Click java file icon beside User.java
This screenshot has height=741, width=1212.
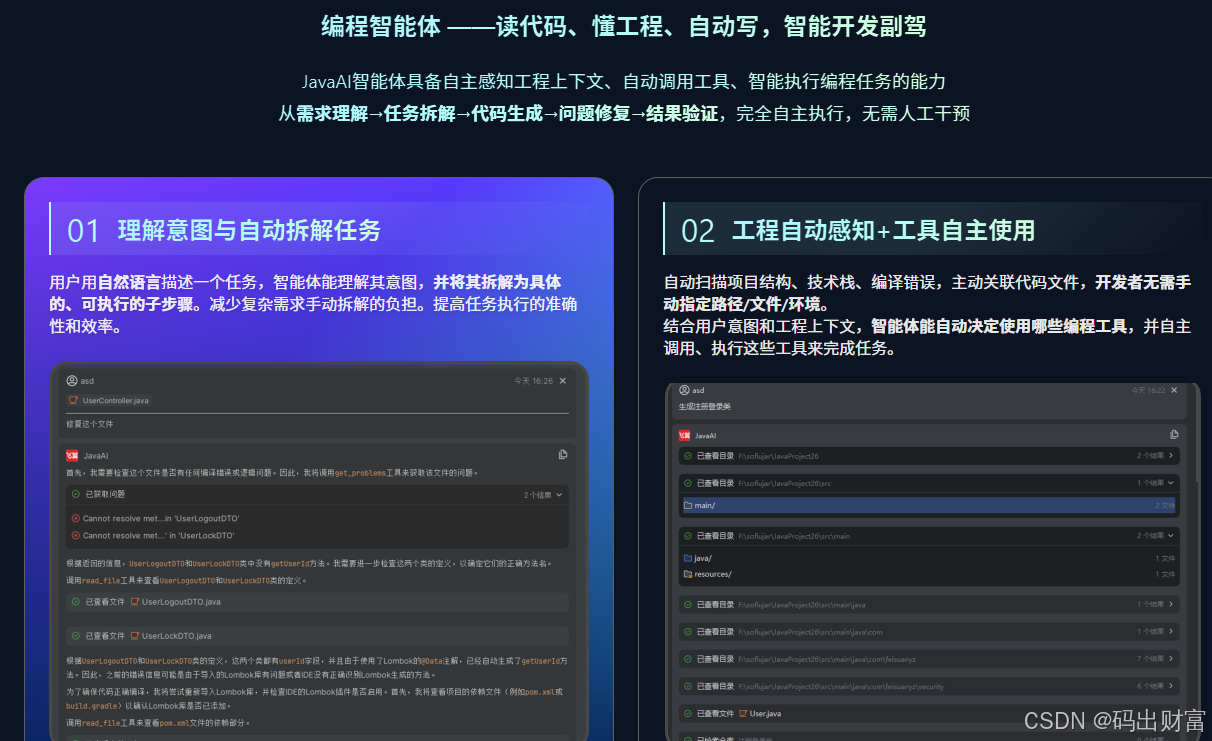click(x=743, y=714)
